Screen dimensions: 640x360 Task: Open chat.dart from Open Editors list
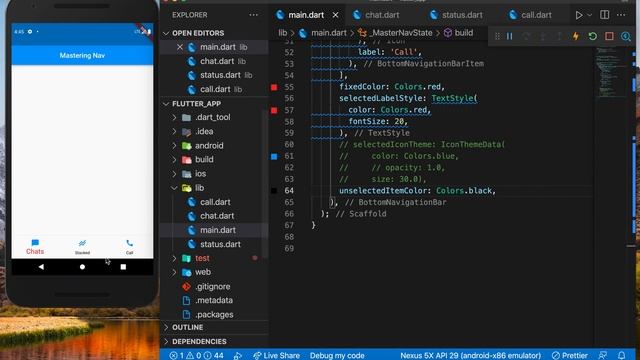[216, 61]
